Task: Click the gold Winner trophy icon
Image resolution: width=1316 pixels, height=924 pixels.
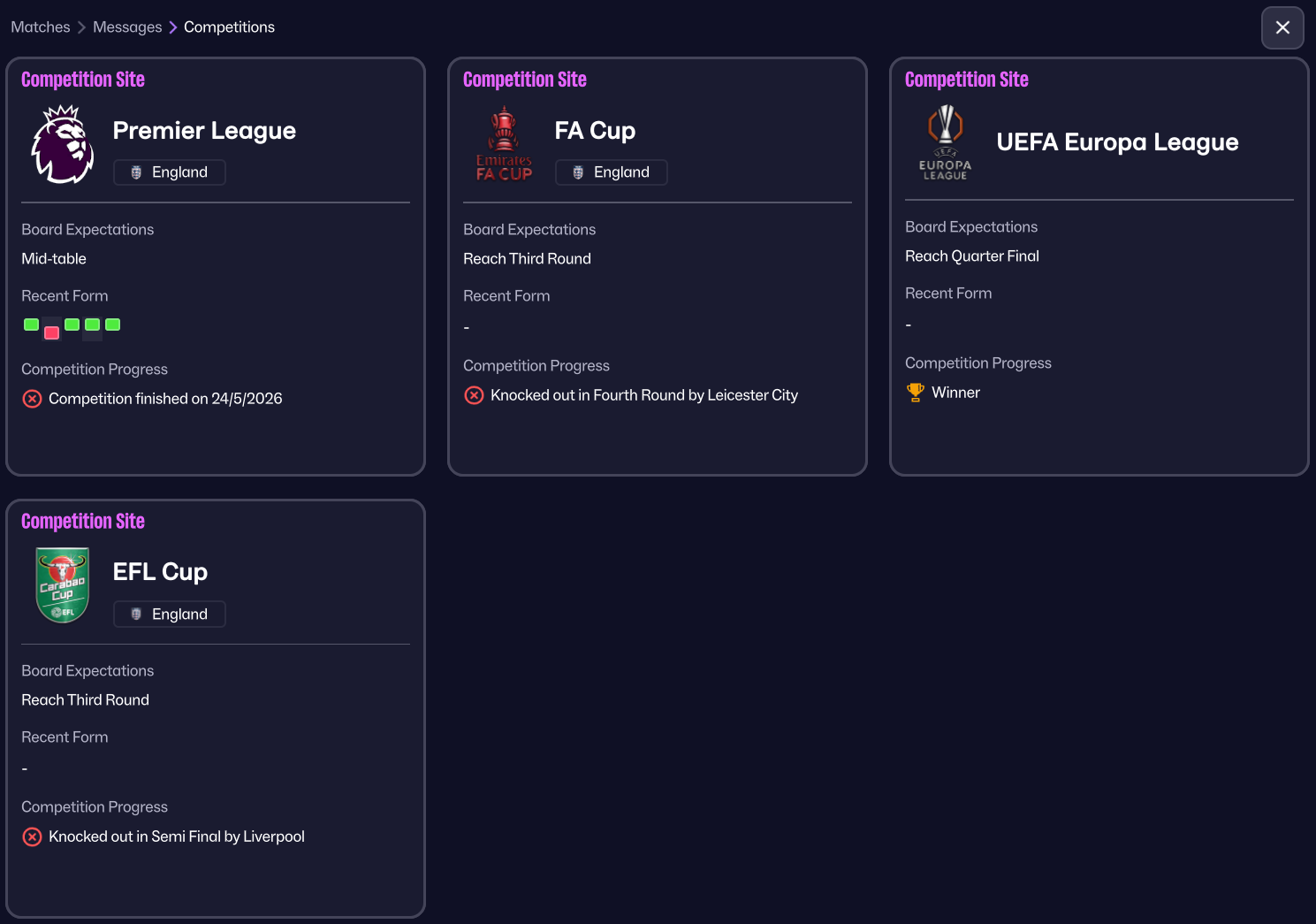Action: point(916,393)
